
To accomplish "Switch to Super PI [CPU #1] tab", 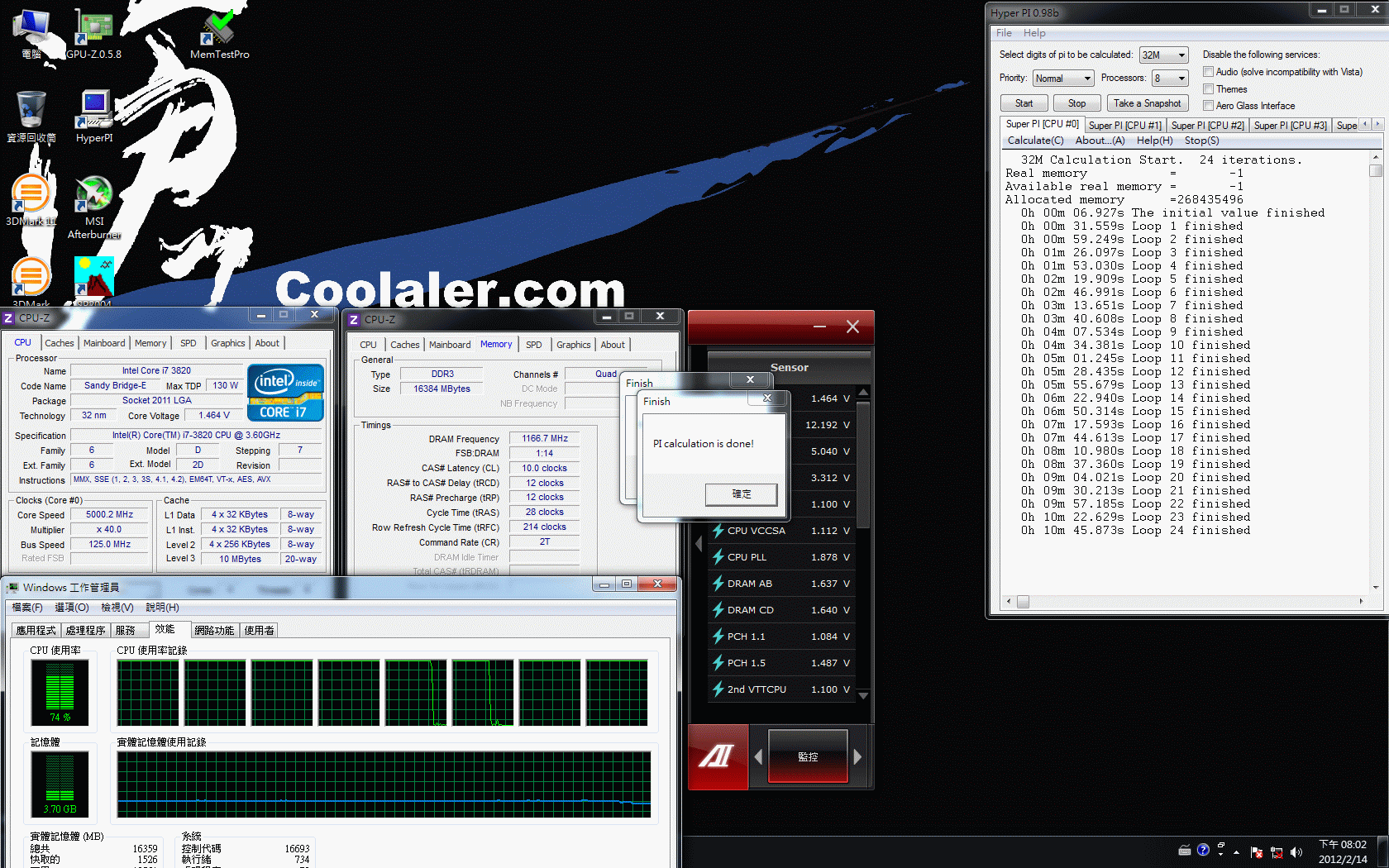I will [x=1124, y=126].
